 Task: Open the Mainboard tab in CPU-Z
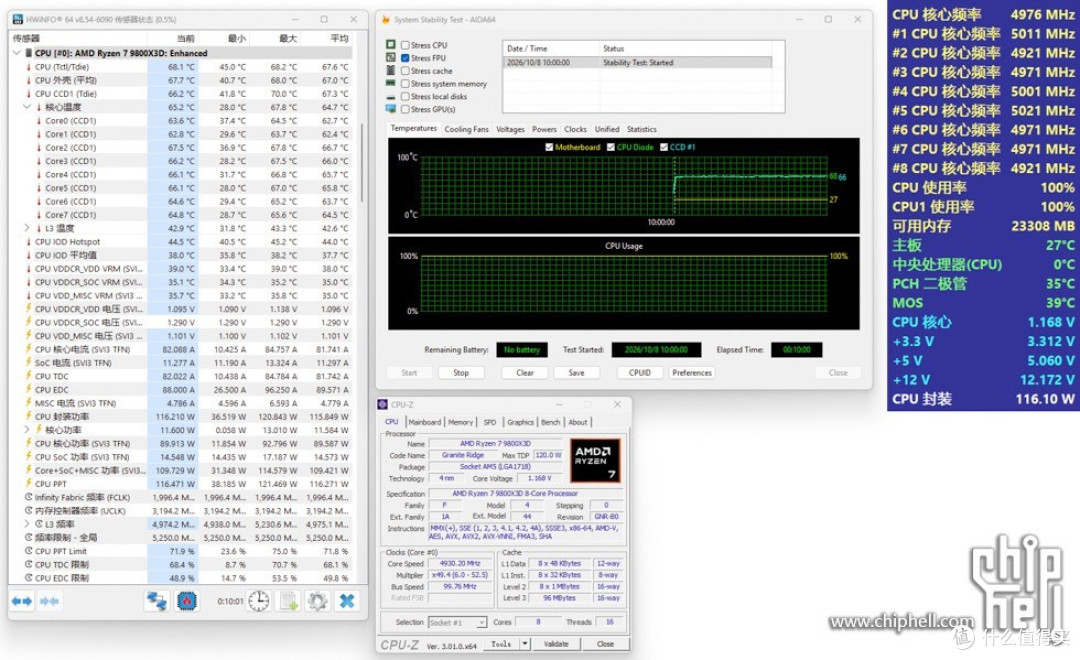(x=424, y=422)
